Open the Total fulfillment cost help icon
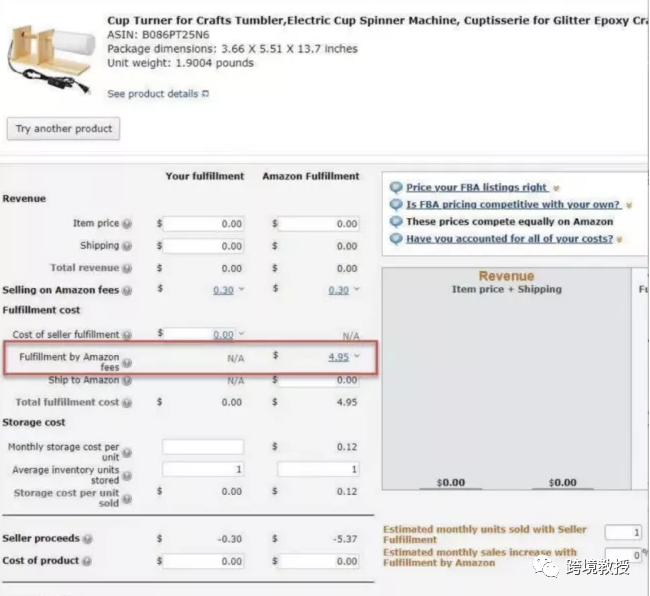This screenshot has width=650, height=596. [127, 403]
